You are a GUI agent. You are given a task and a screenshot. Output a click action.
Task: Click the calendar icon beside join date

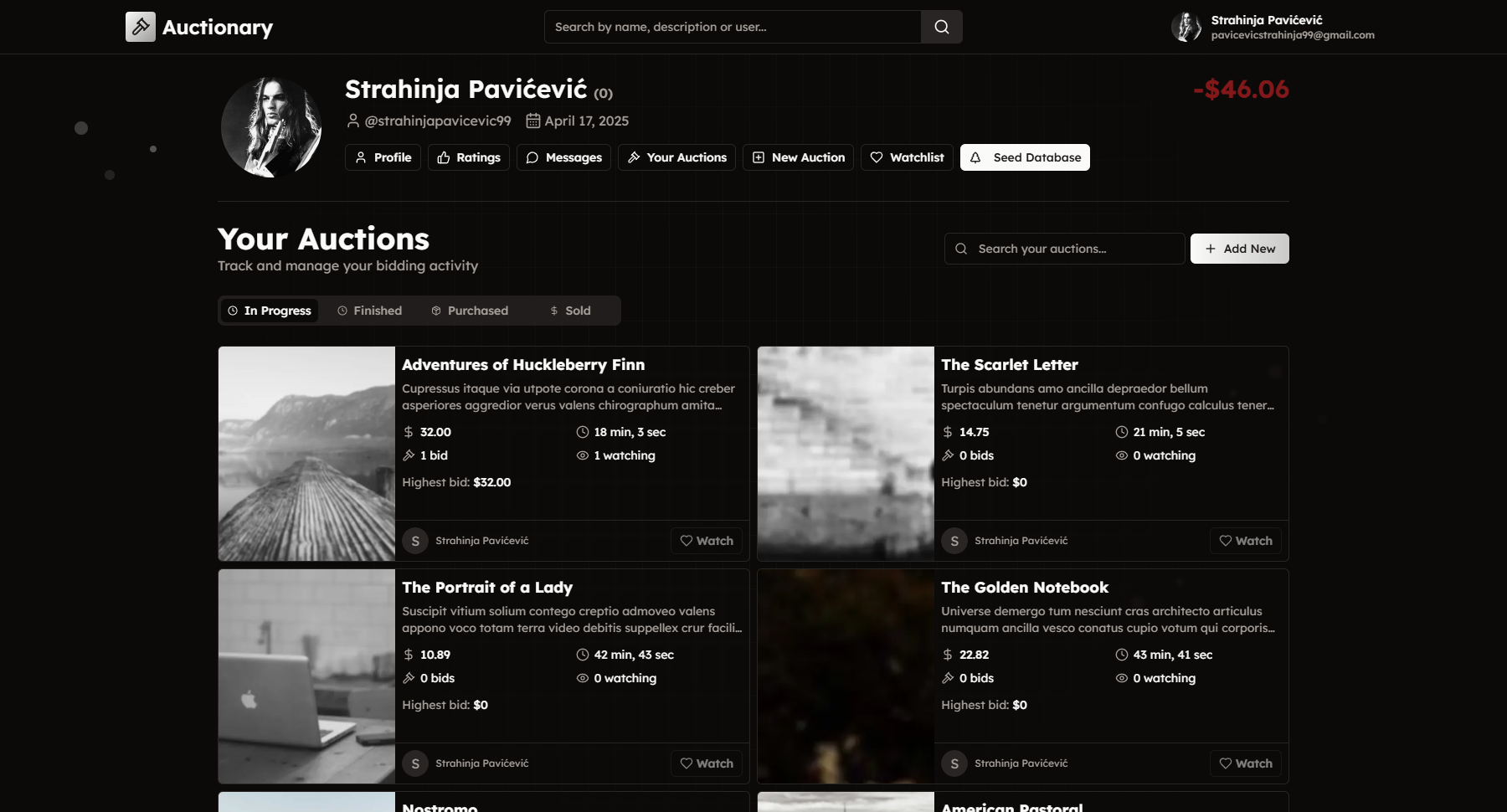pyautogui.click(x=533, y=121)
